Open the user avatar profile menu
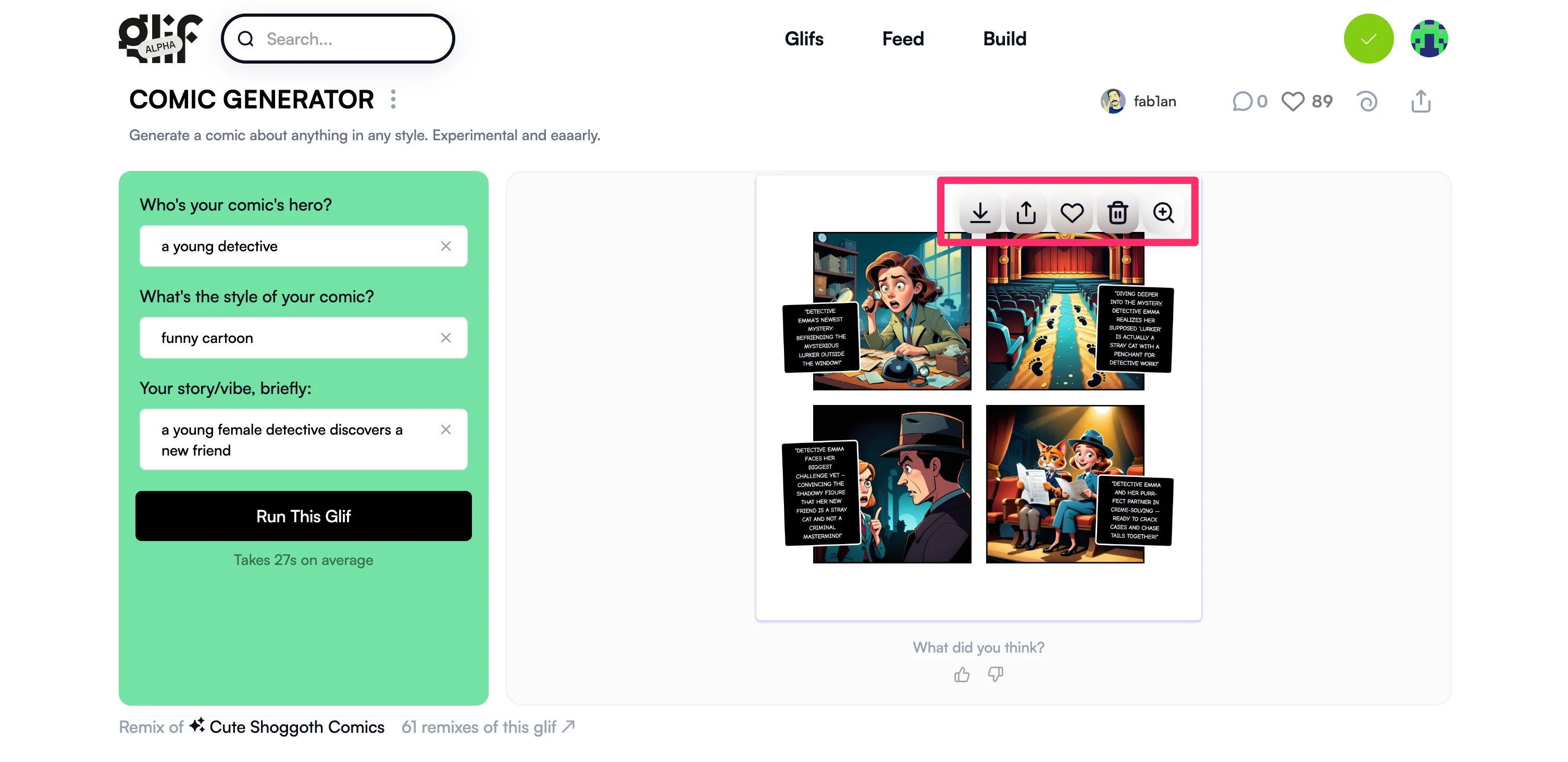Image resolution: width=1568 pixels, height=762 pixels. point(1428,39)
